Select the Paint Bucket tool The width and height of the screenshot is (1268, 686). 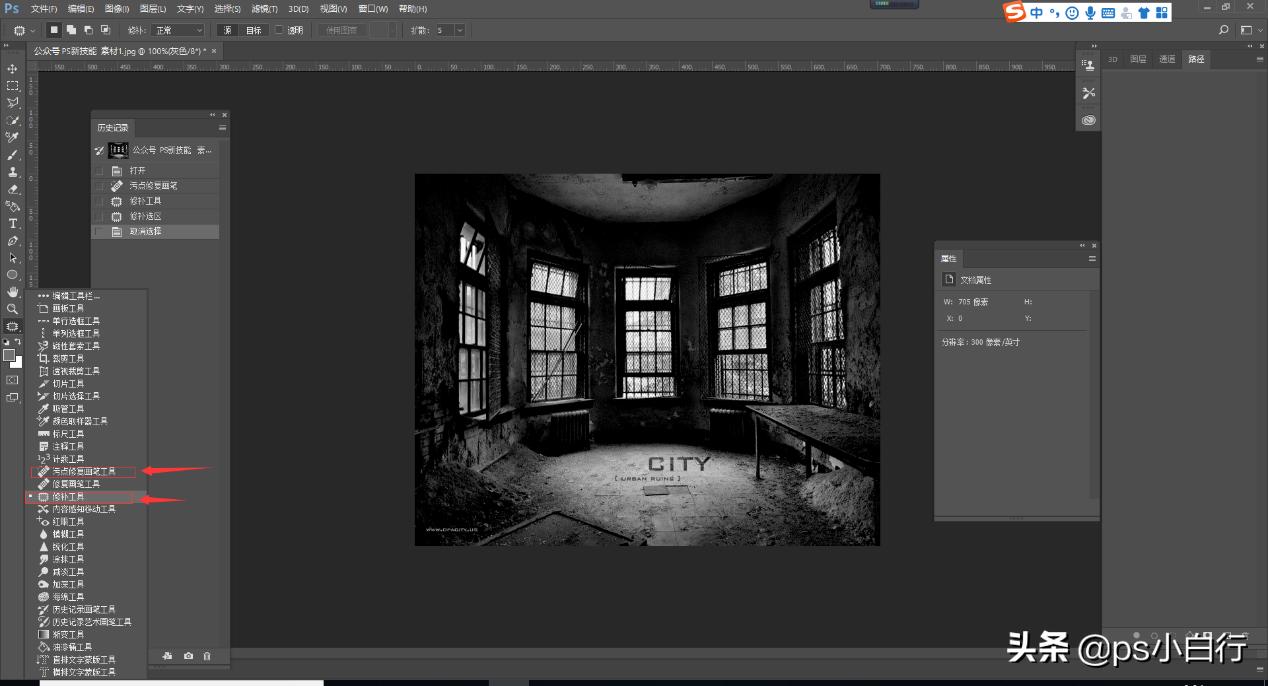(13, 206)
